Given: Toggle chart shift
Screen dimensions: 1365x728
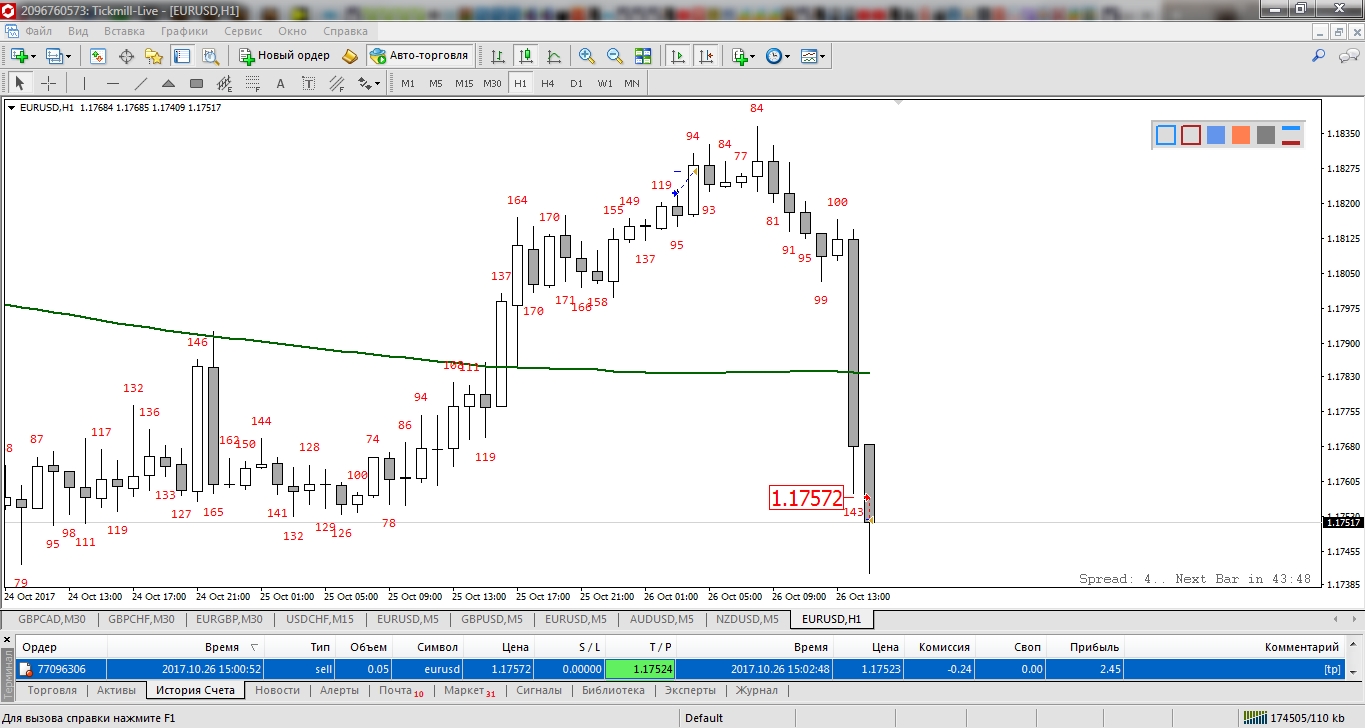Looking at the screenshot, I should 706,56.
